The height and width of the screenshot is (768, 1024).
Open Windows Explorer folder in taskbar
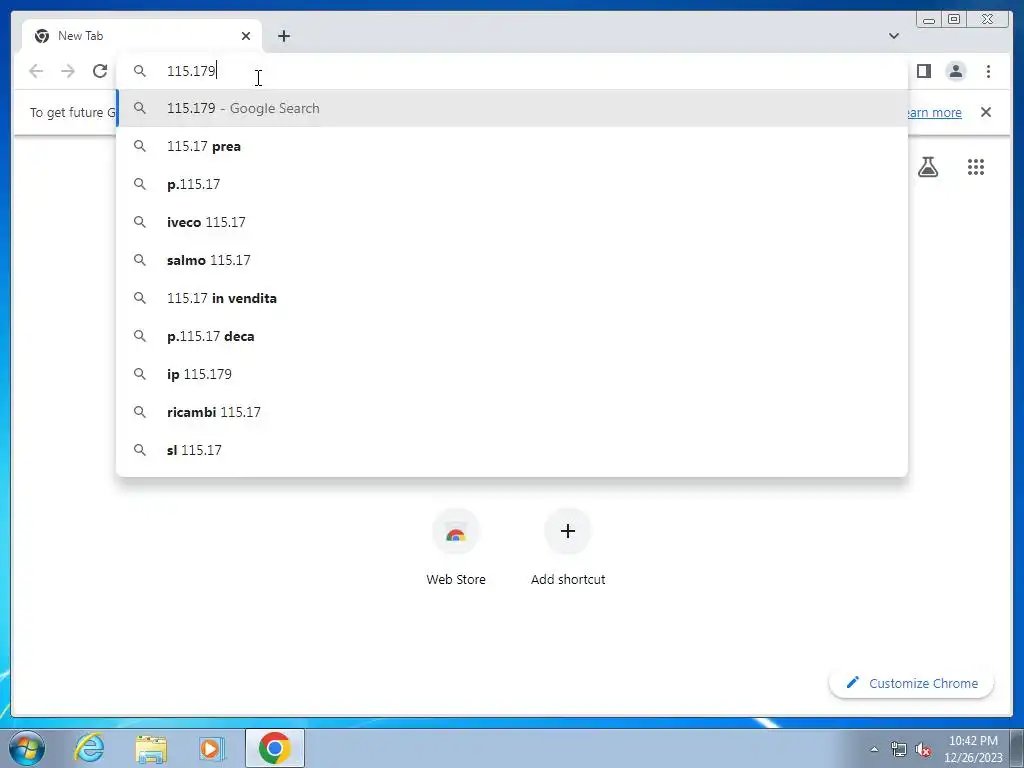(x=151, y=748)
